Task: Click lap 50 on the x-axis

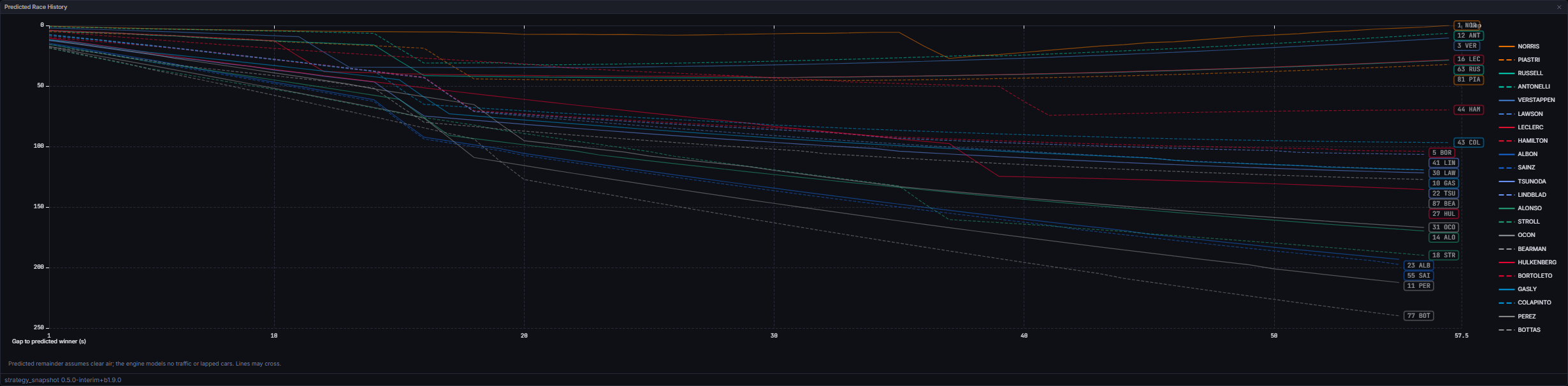Action: pos(1274,335)
